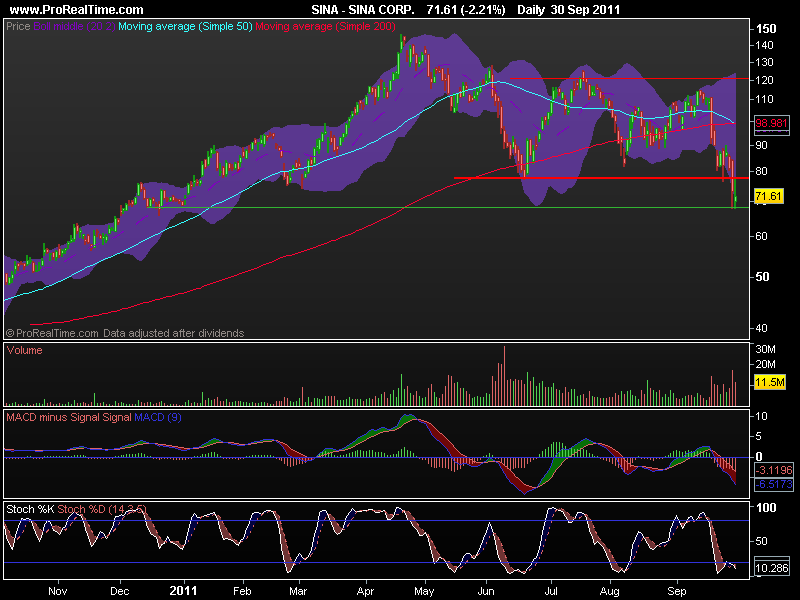The width and height of the screenshot is (800, 600).
Task: Click the -3.1196 signal value box
Action: pos(774,470)
